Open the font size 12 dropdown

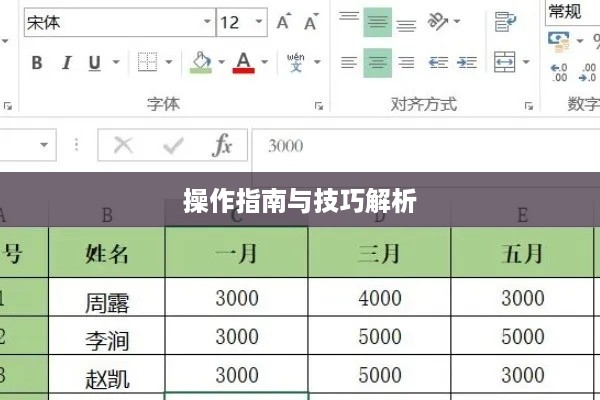pyautogui.click(x=259, y=22)
